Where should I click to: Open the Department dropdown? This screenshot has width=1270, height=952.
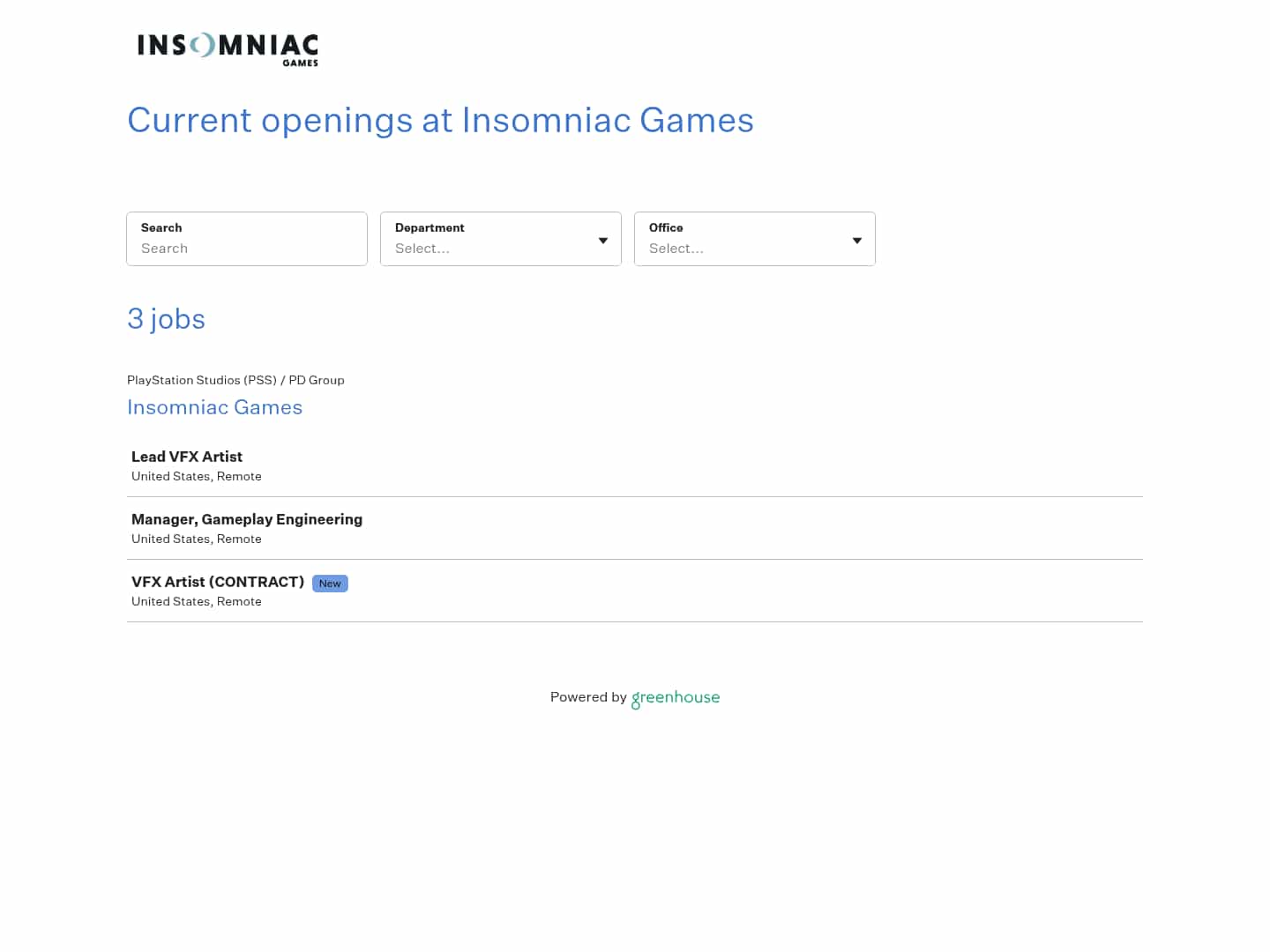tap(501, 239)
